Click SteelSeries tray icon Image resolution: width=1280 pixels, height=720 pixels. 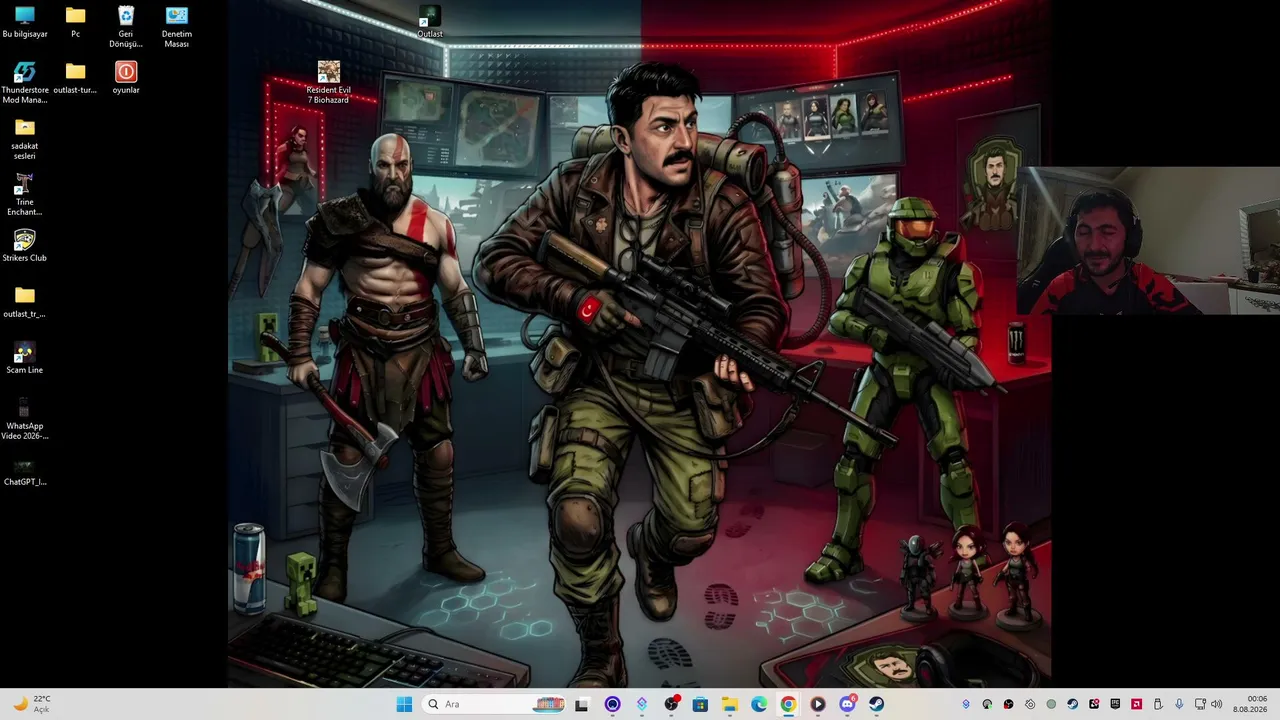click(1030, 704)
